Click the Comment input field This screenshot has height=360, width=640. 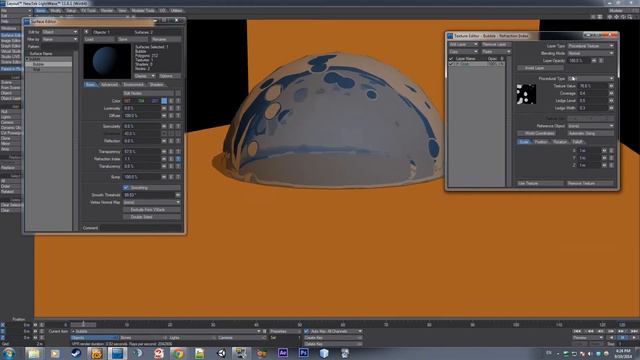pos(142,228)
